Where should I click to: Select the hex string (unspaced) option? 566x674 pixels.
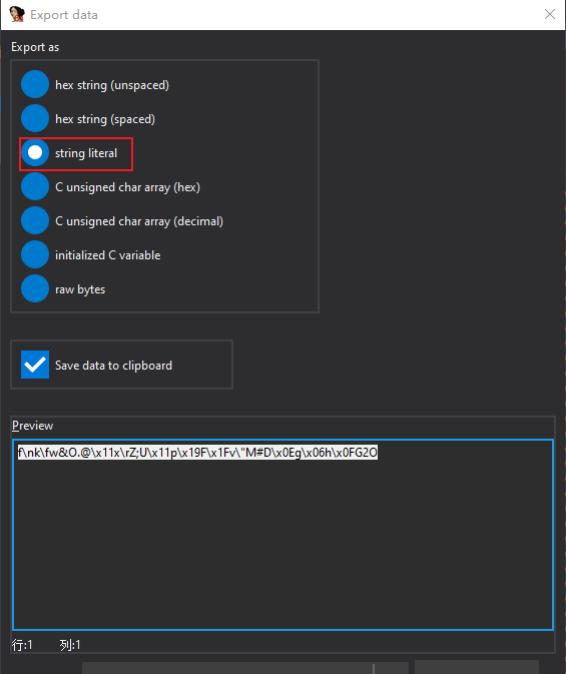[35, 85]
